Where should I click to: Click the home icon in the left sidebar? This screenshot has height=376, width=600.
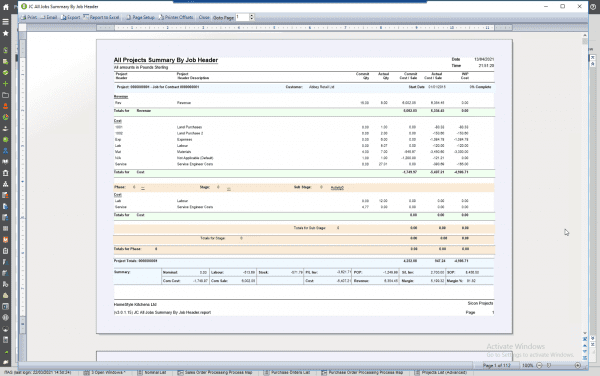(5, 7)
